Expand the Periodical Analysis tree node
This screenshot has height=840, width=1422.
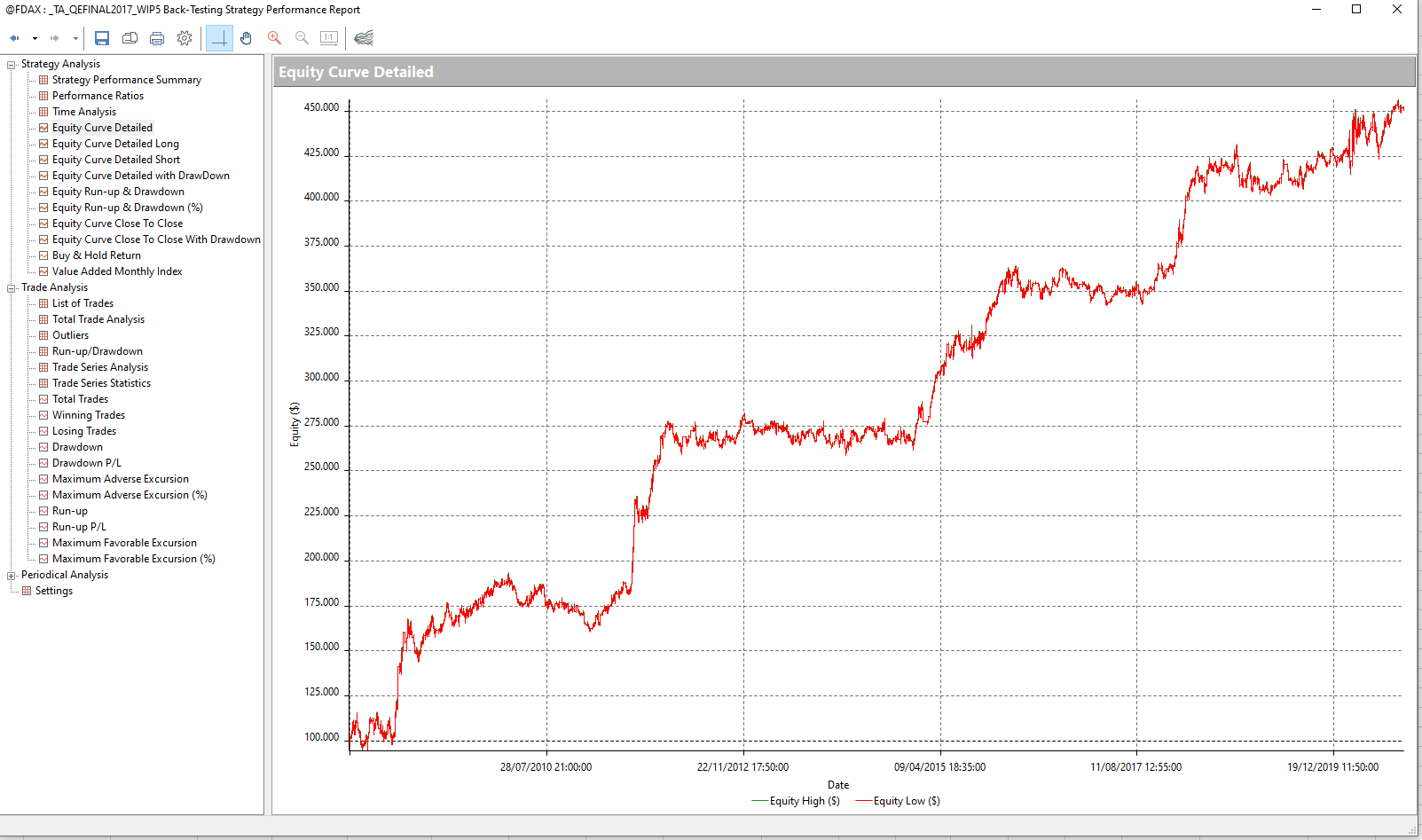pos(12,576)
